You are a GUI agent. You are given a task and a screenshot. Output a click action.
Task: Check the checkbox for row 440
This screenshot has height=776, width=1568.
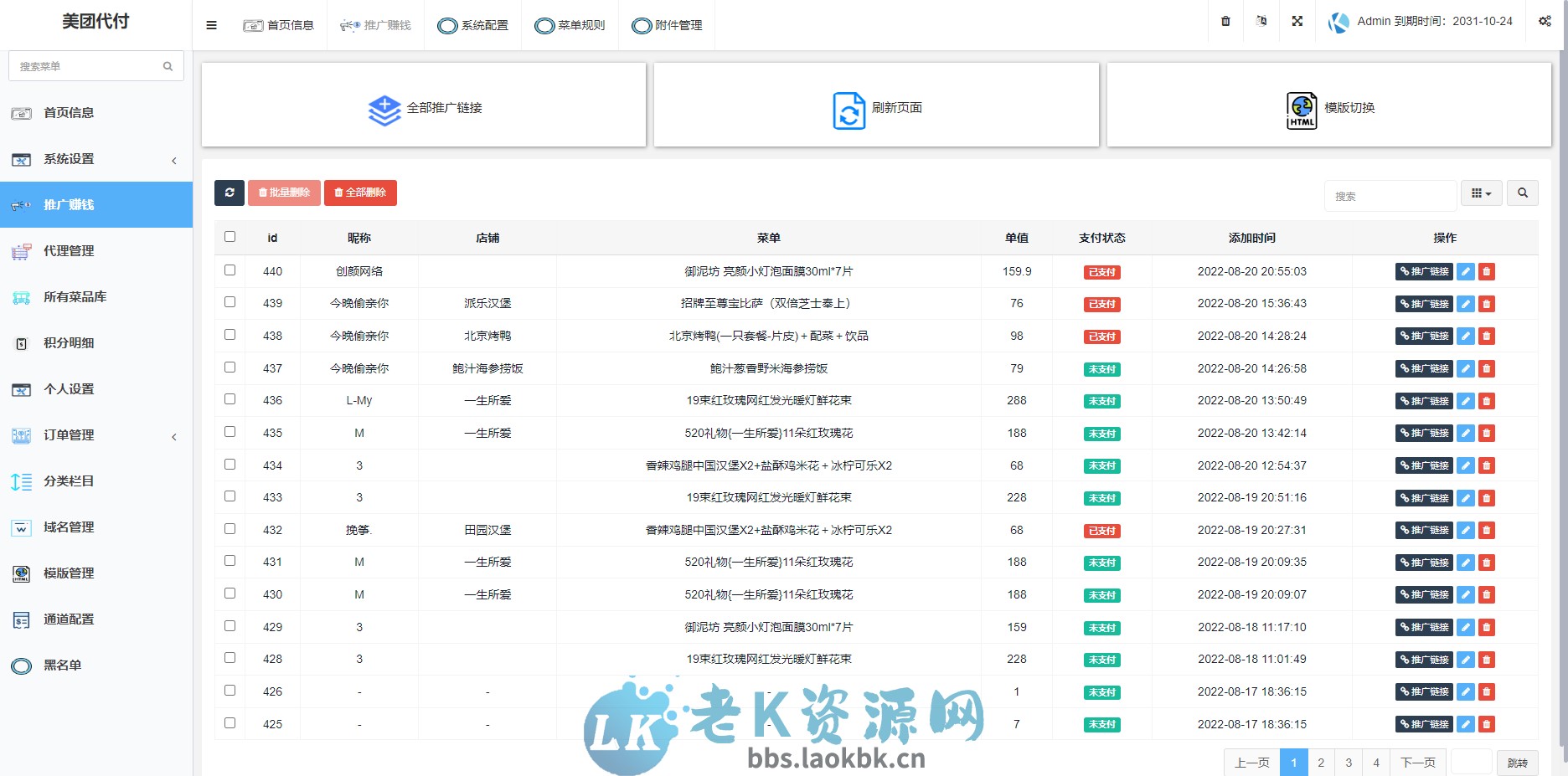click(x=230, y=270)
